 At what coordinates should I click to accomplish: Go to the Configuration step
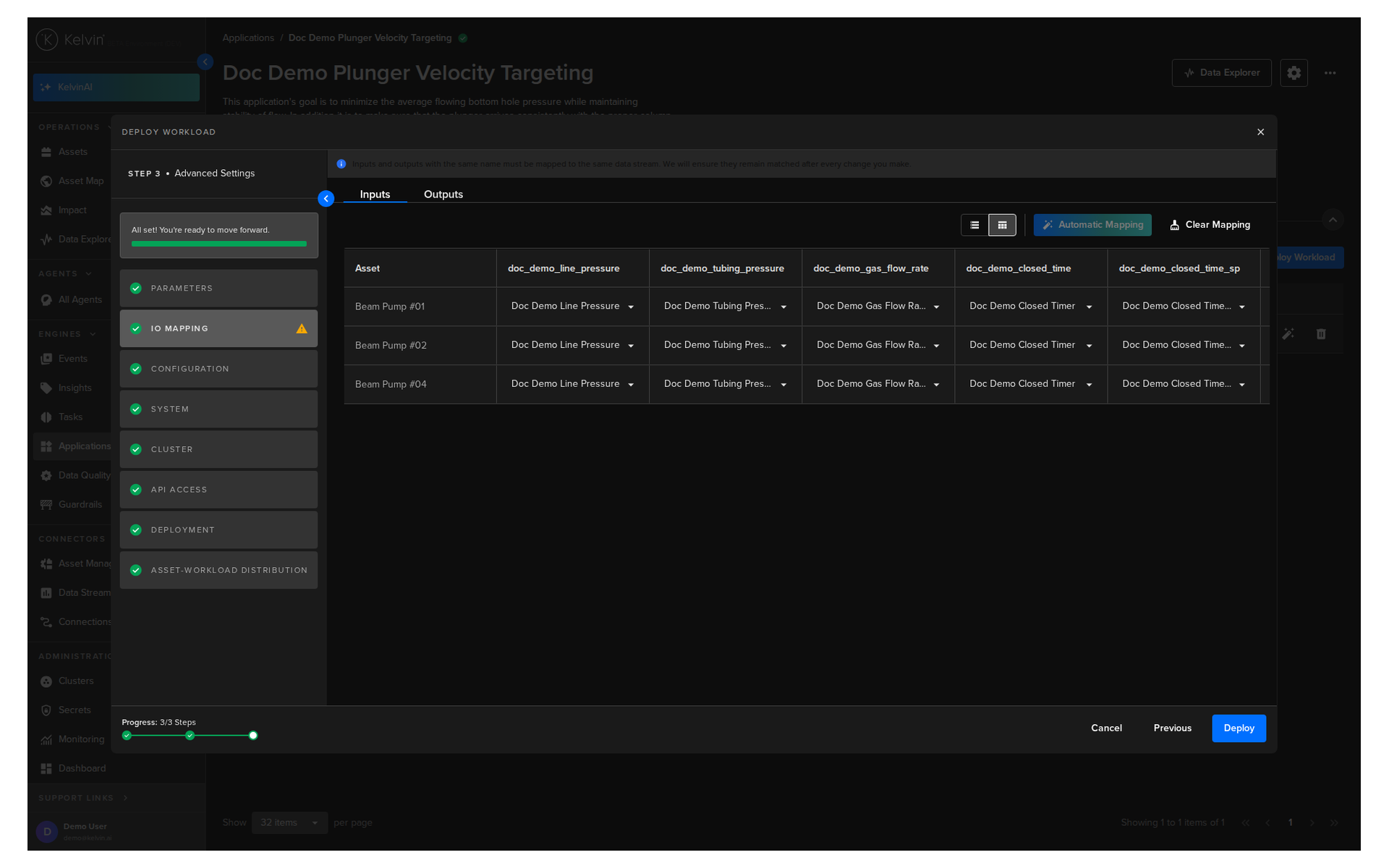tap(218, 369)
